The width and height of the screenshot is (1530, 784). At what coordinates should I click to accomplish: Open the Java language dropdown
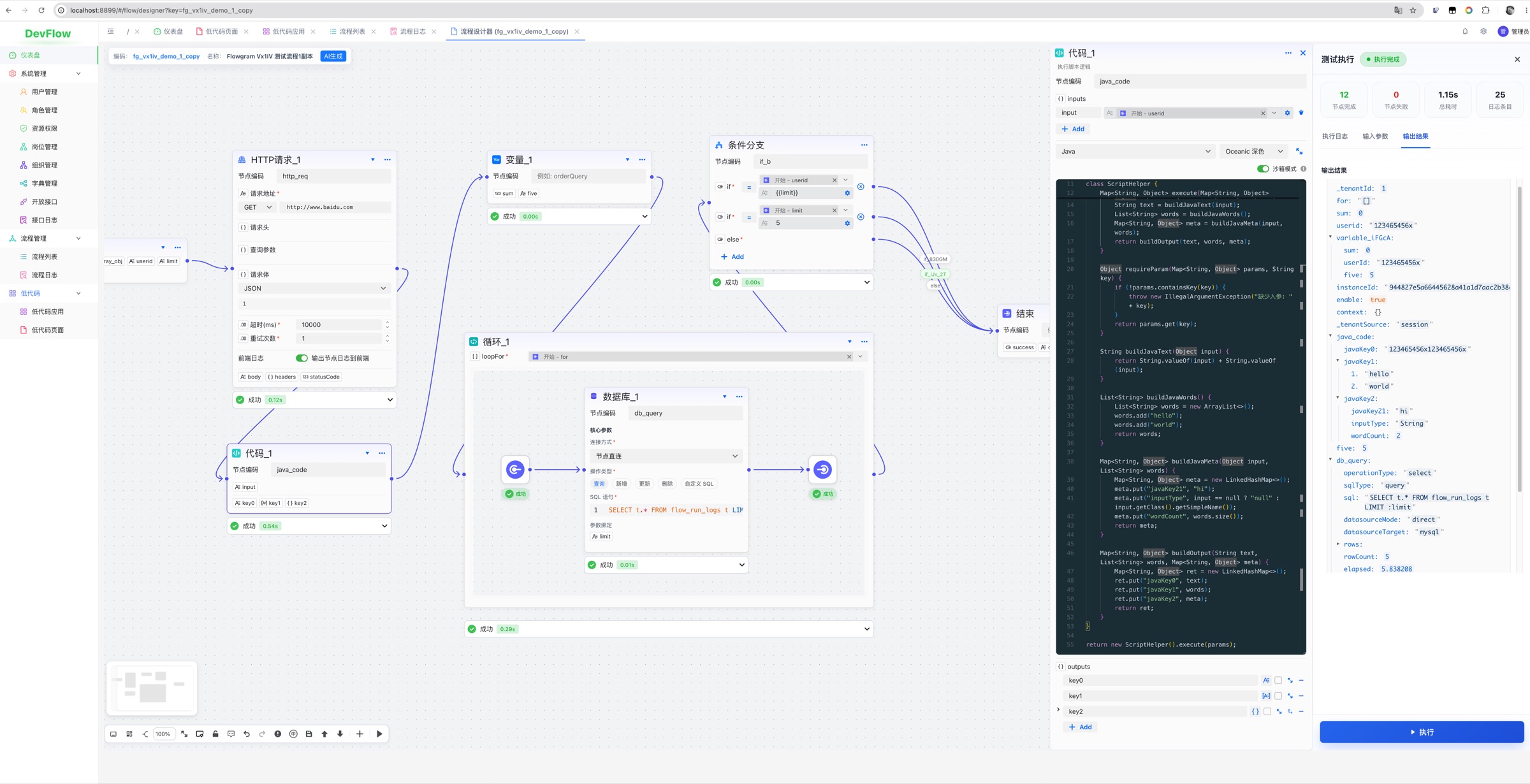coord(1135,152)
